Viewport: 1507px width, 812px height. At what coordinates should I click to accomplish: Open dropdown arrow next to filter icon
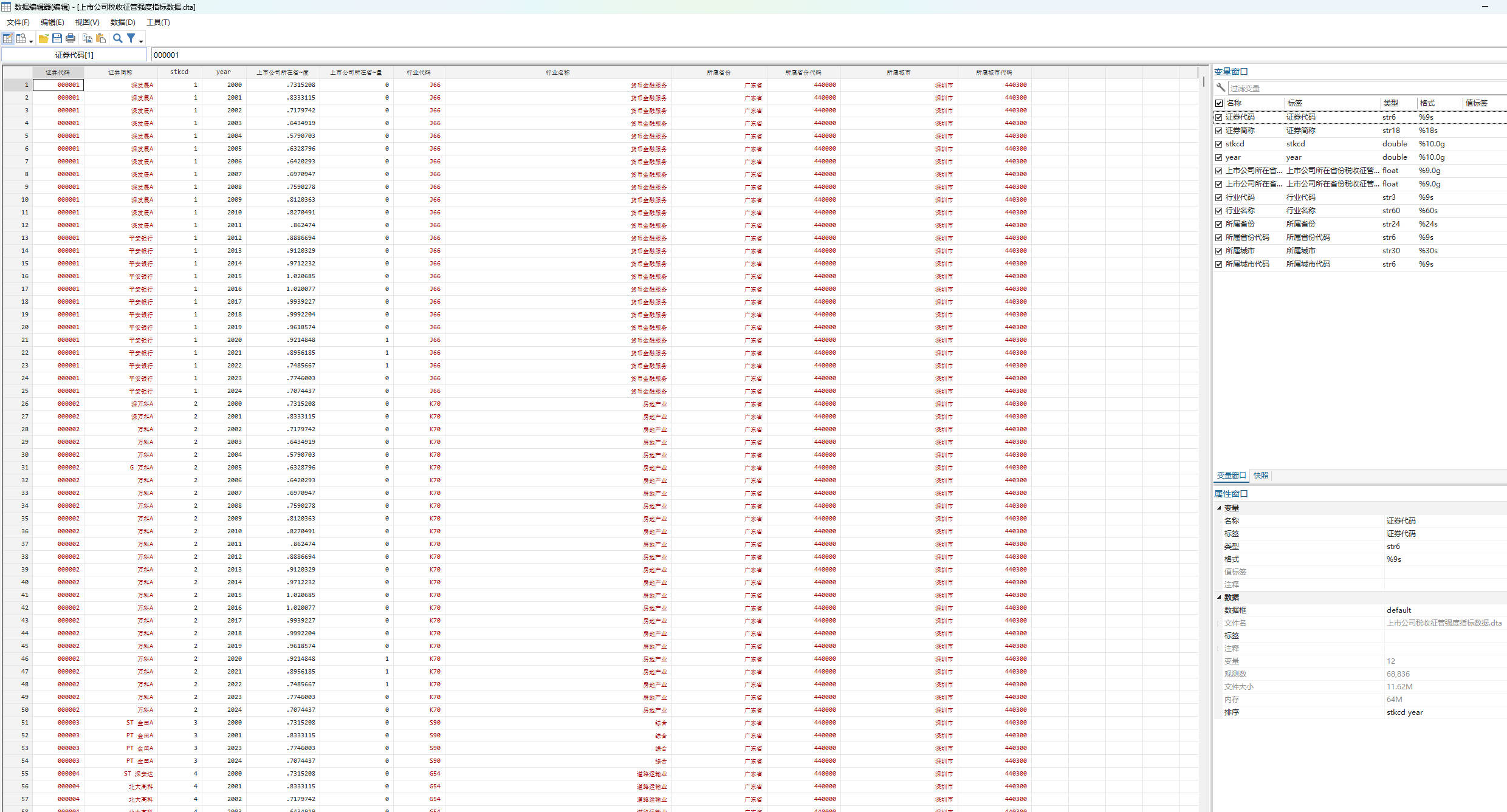point(141,41)
